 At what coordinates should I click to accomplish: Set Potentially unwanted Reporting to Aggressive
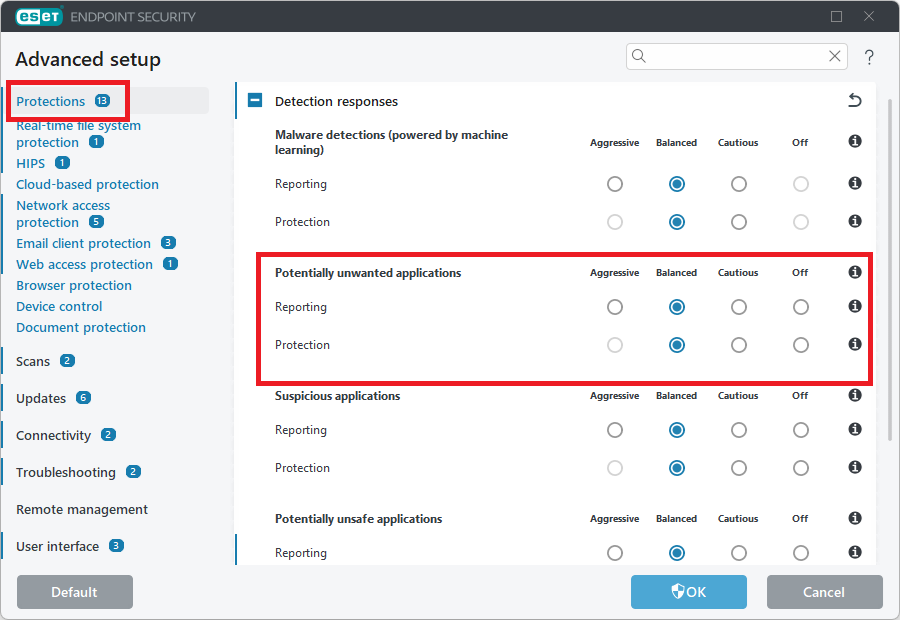[615, 307]
